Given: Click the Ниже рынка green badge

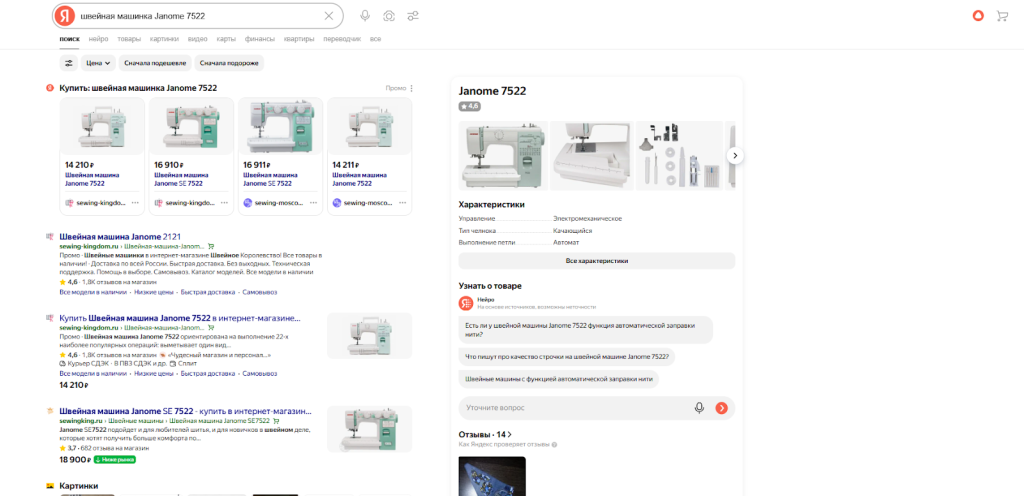Looking at the screenshot, I should pyautogui.click(x=114, y=459).
